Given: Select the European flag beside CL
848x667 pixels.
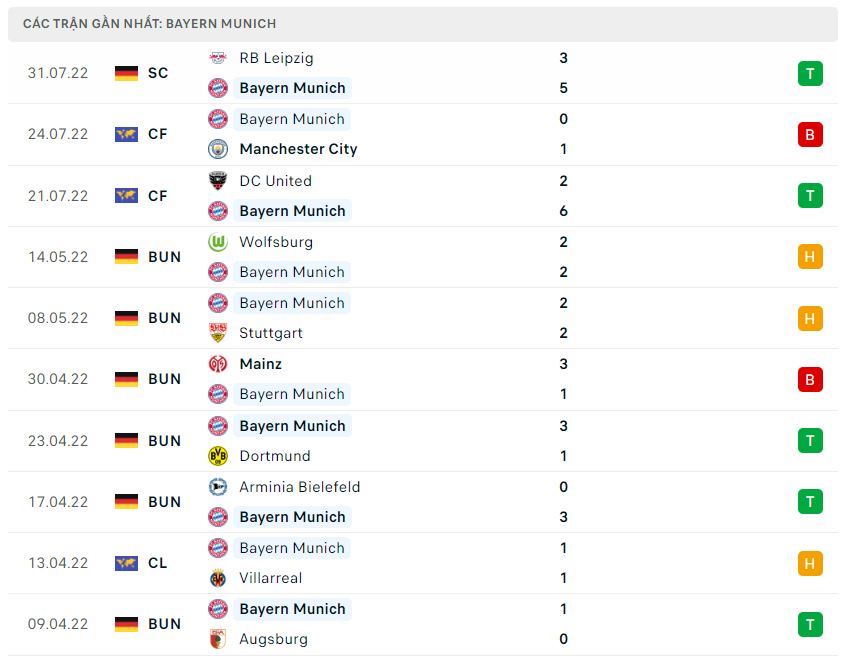Looking at the screenshot, I should (x=128, y=563).
